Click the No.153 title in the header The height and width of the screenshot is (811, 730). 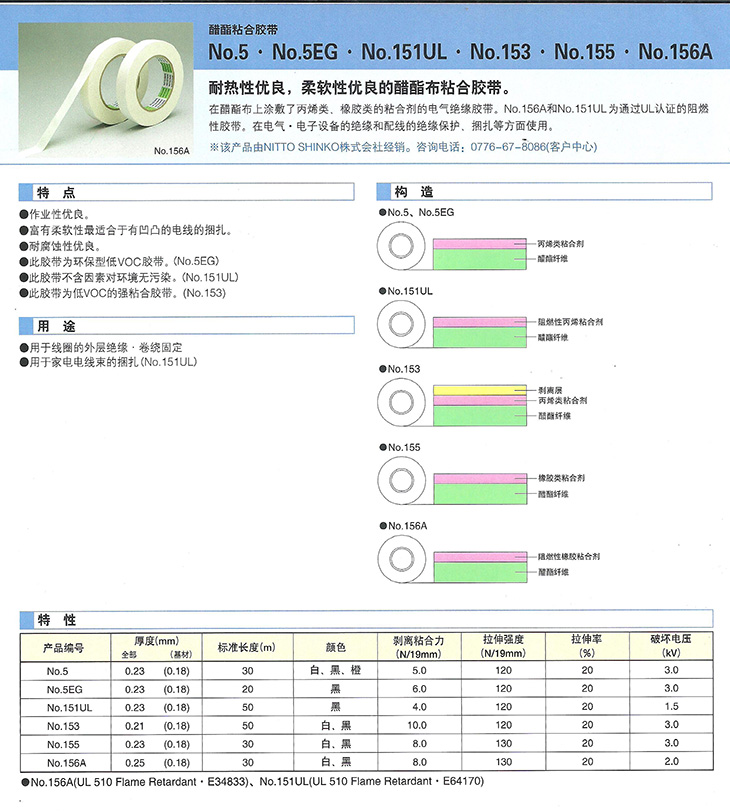500,52
